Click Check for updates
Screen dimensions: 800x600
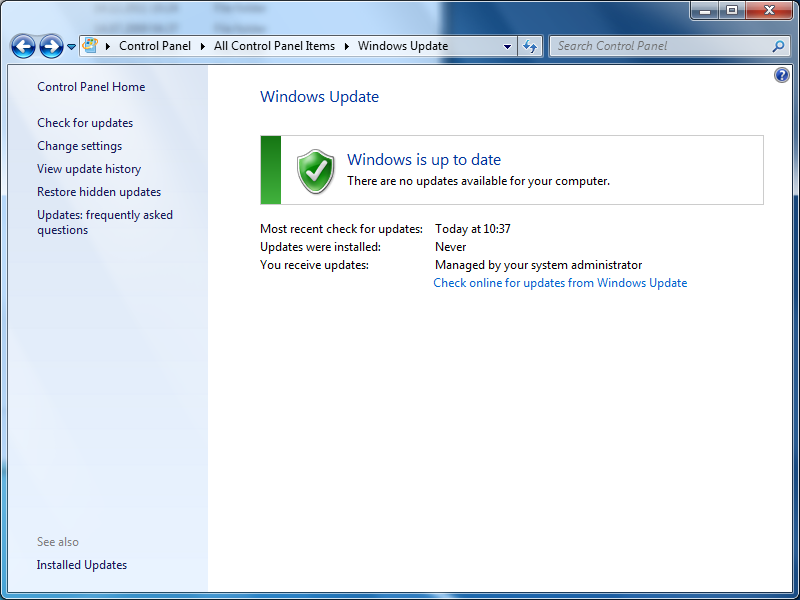point(85,123)
